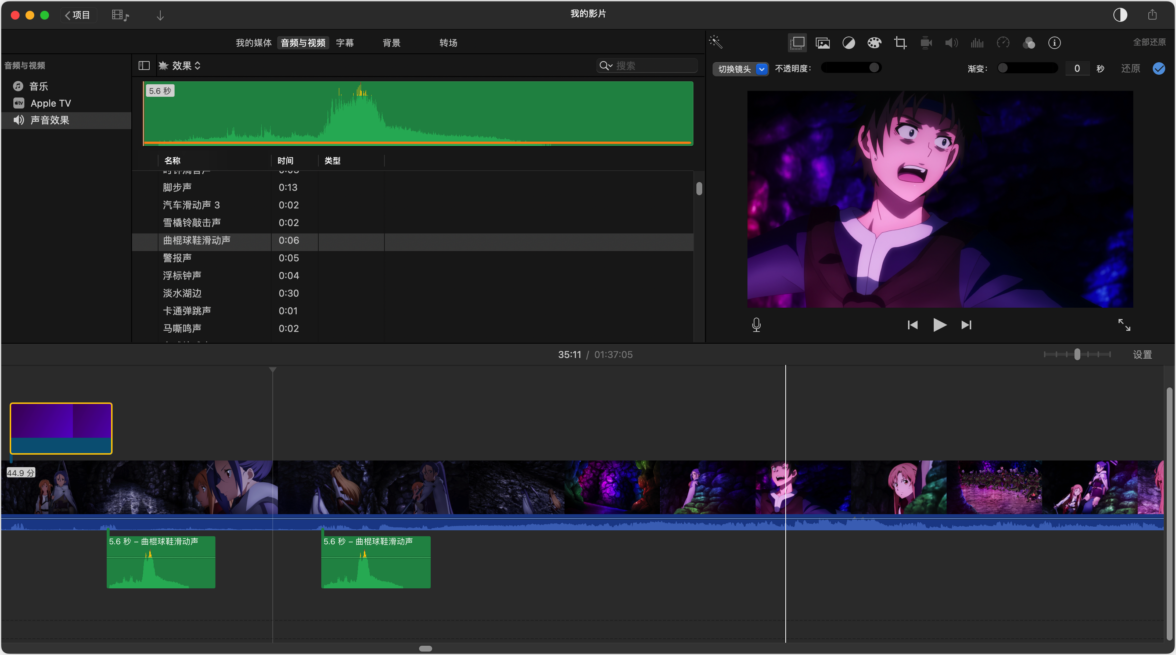The height and width of the screenshot is (655, 1176).
Task: Play the preview in the viewer
Action: pyautogui.click(x=939, y=325)
